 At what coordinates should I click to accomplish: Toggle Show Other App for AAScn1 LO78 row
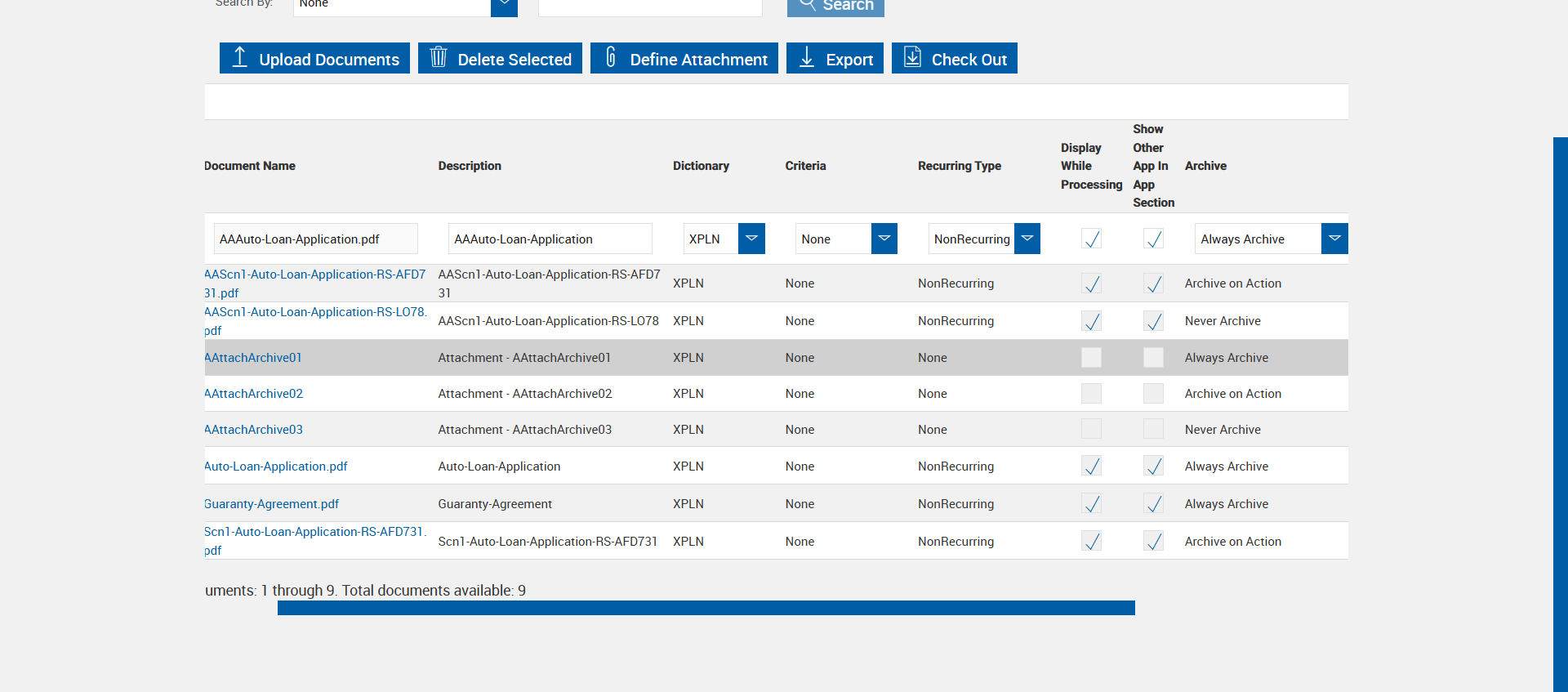(1153, 321)
